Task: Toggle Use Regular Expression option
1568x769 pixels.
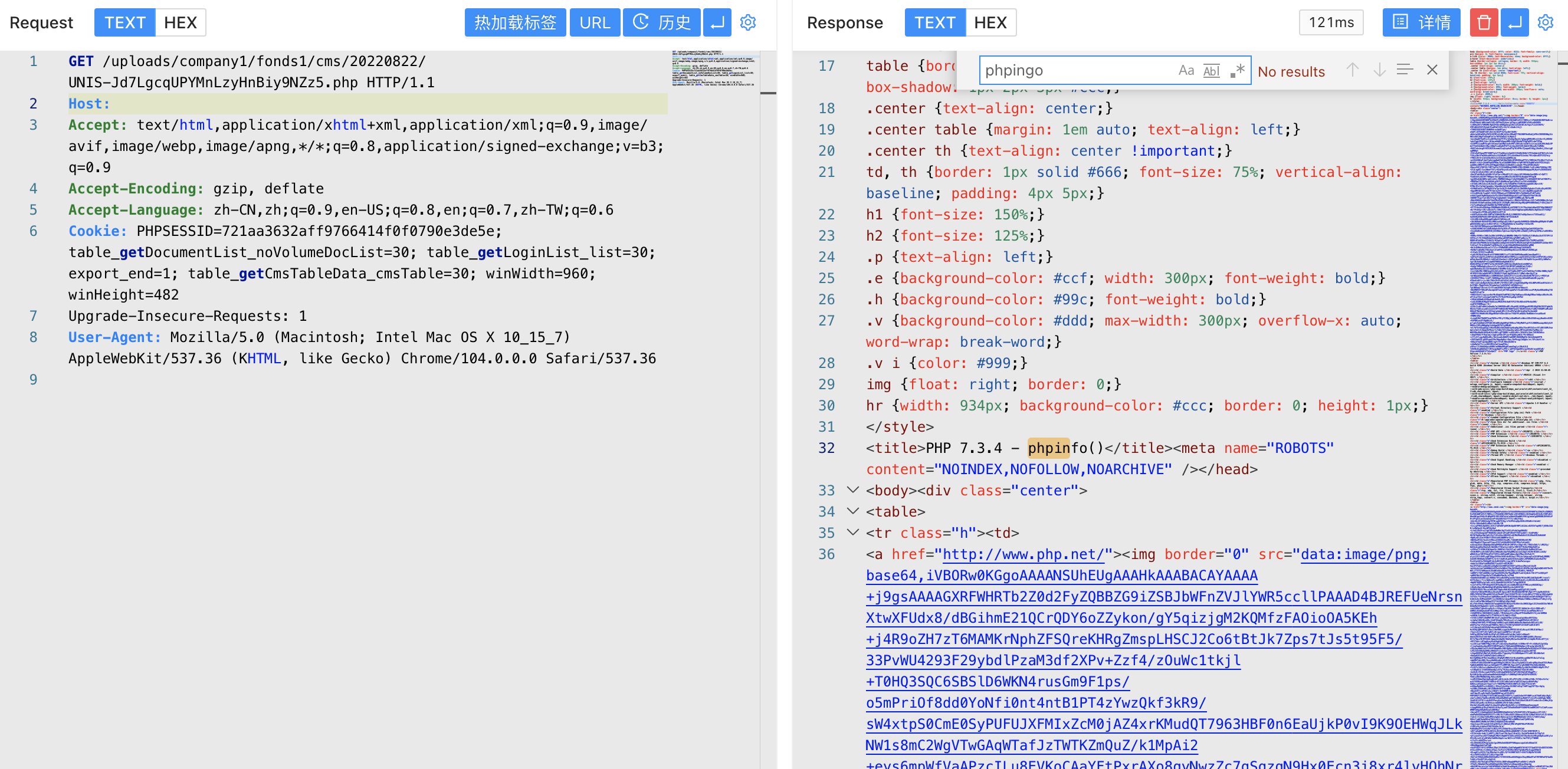Action: coord(1237,71)
